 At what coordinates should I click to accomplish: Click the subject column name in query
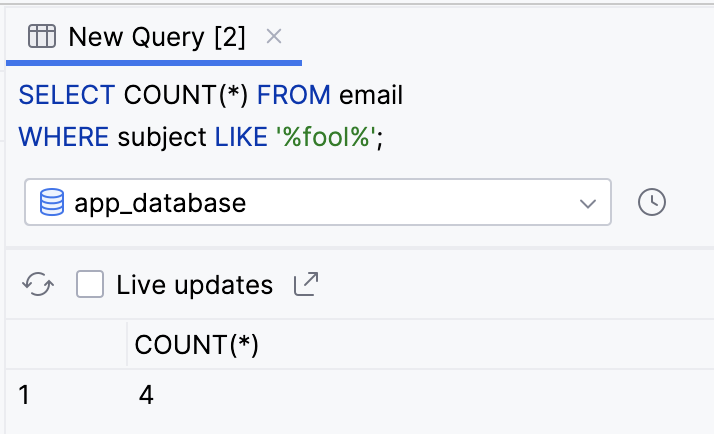[162, 136]
